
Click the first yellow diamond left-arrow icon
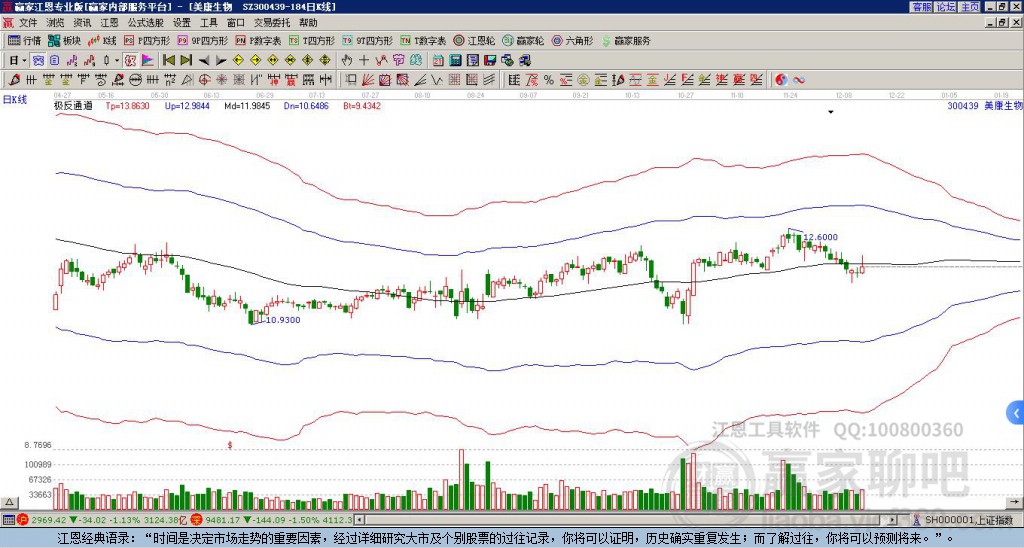pyautogui.click(x=238, y=60)
